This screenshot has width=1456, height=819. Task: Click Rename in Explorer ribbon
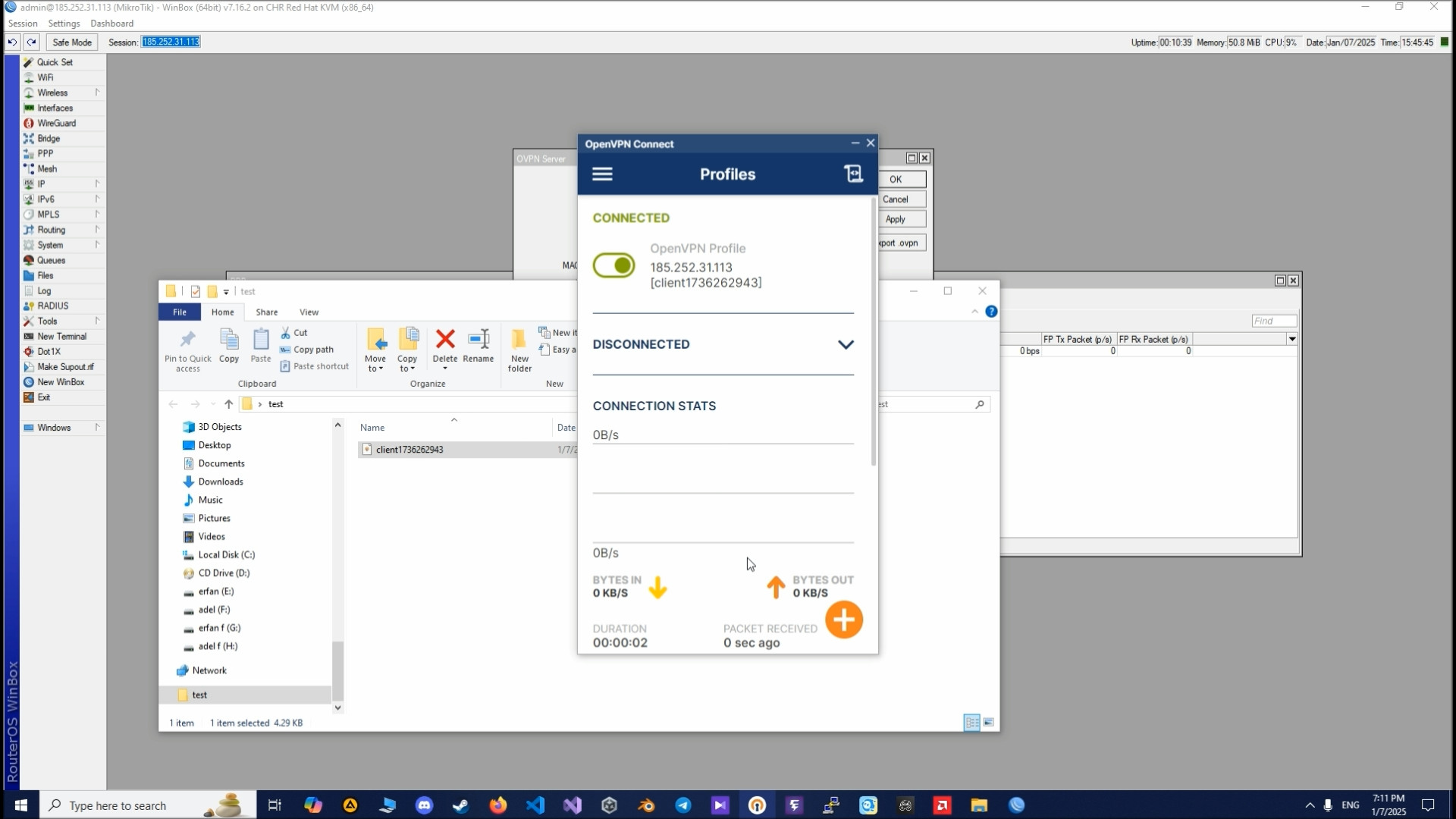(x=479, y=346)
